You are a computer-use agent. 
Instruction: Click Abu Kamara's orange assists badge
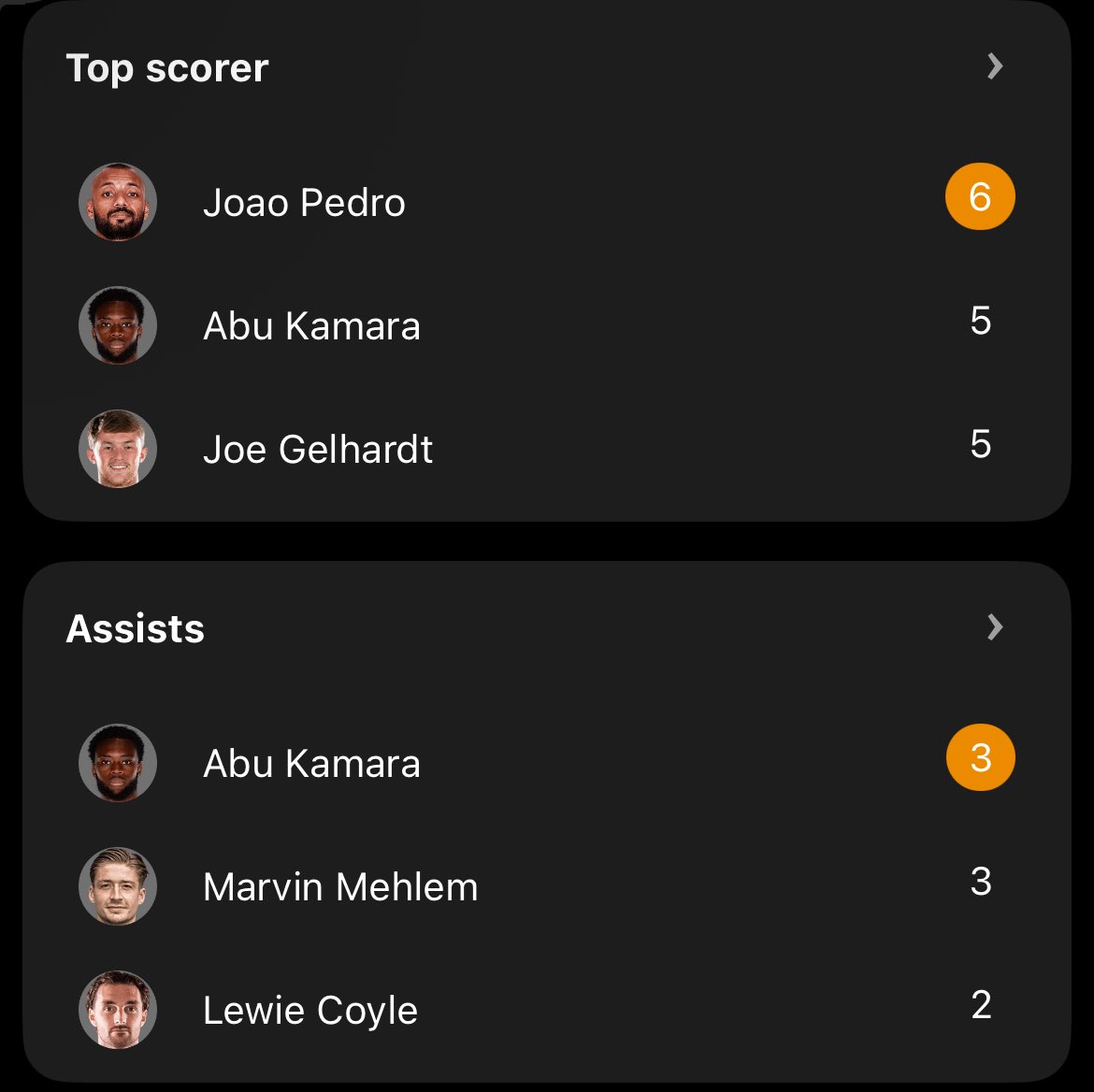pos(980,757)
